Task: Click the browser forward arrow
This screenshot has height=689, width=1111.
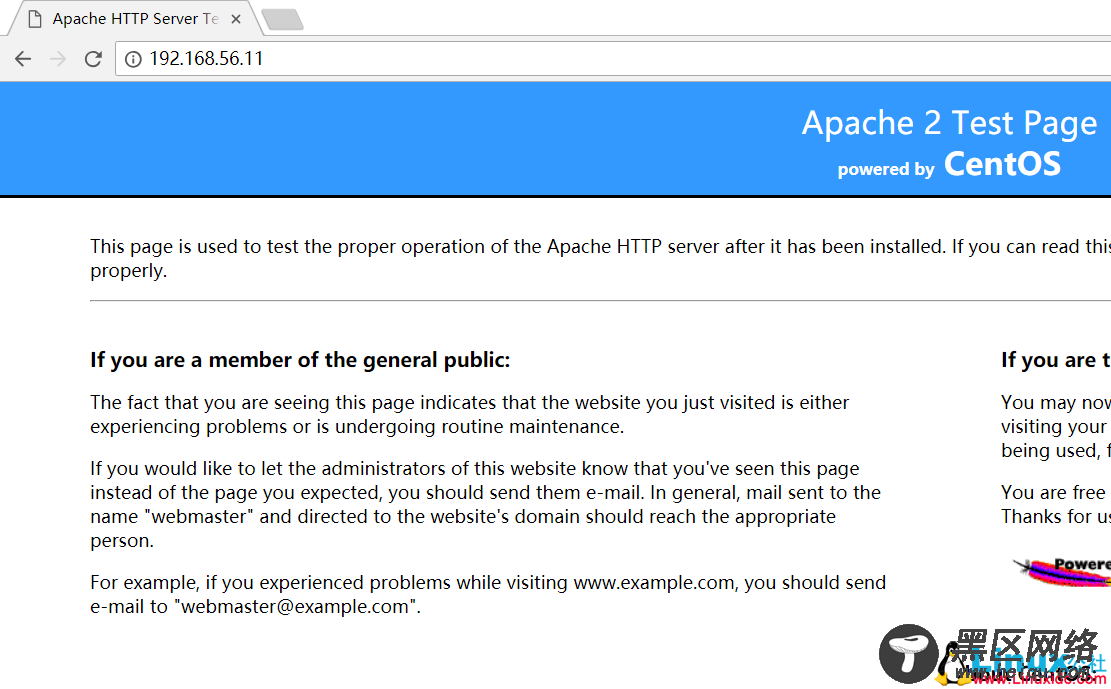Action: click(x=58, y=59)
